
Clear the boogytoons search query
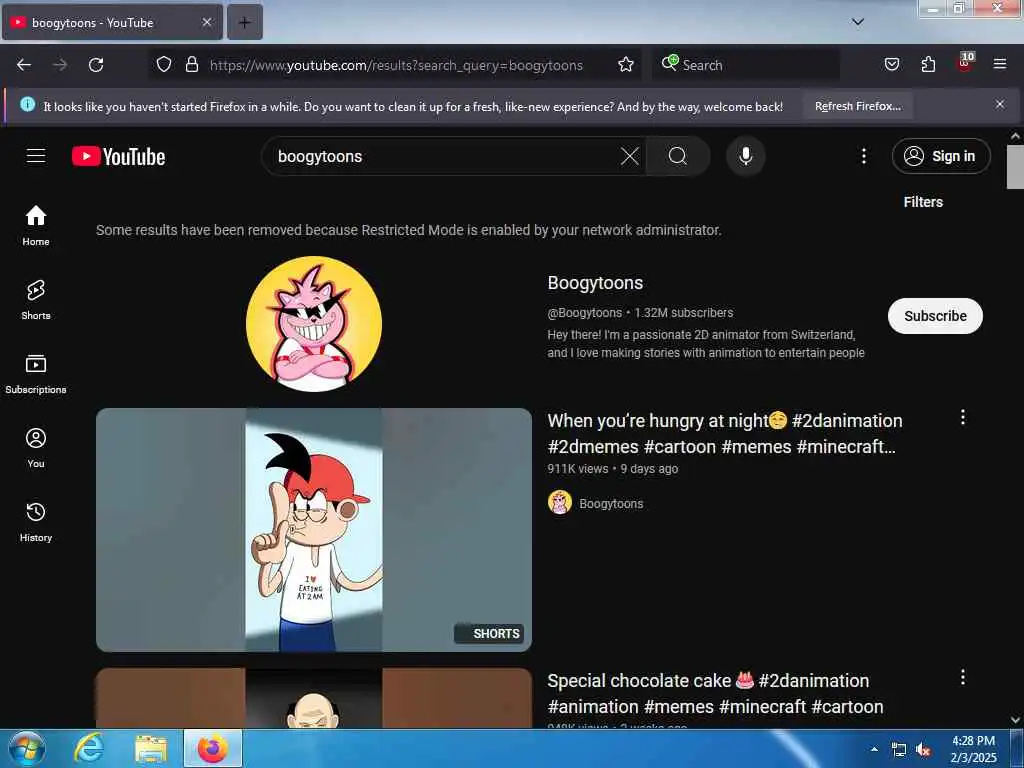[630, 156]
